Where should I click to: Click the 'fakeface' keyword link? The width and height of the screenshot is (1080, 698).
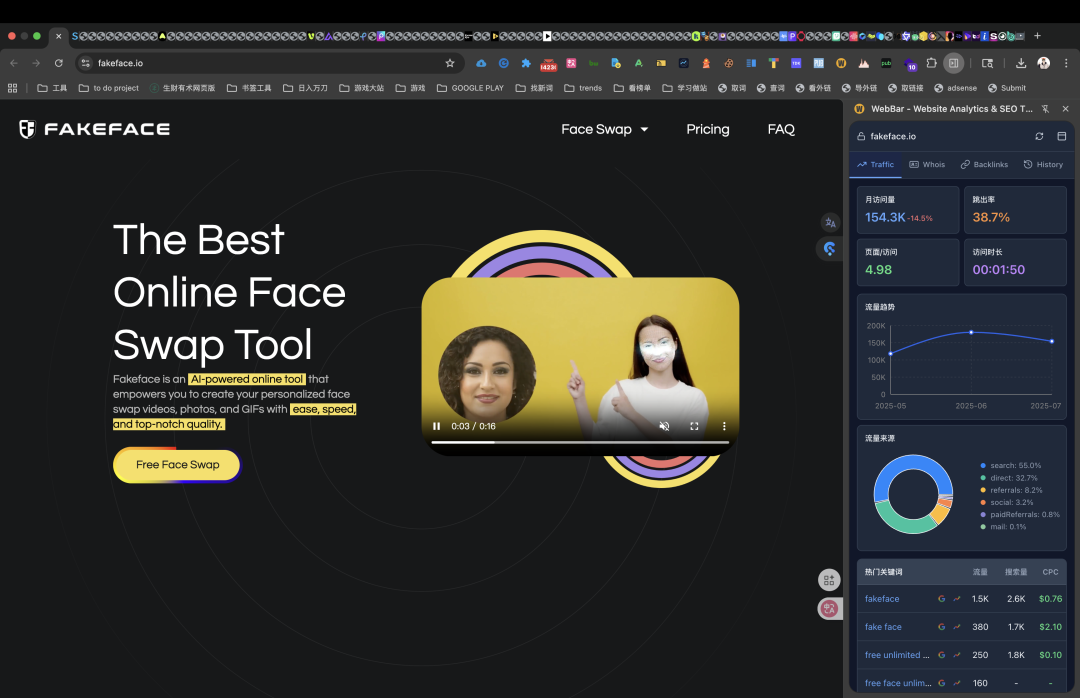click(x=882, y=599)
